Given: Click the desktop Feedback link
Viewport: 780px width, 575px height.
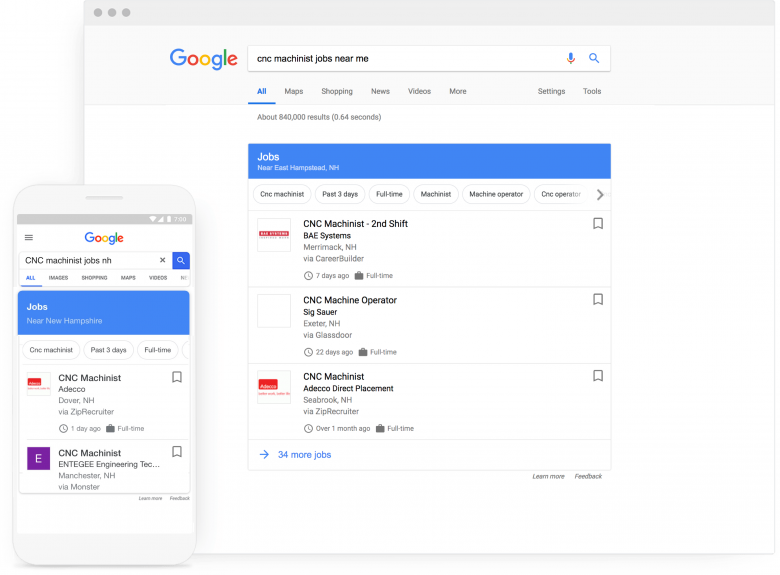Looking at the screenshot, I should click(588, 477).
